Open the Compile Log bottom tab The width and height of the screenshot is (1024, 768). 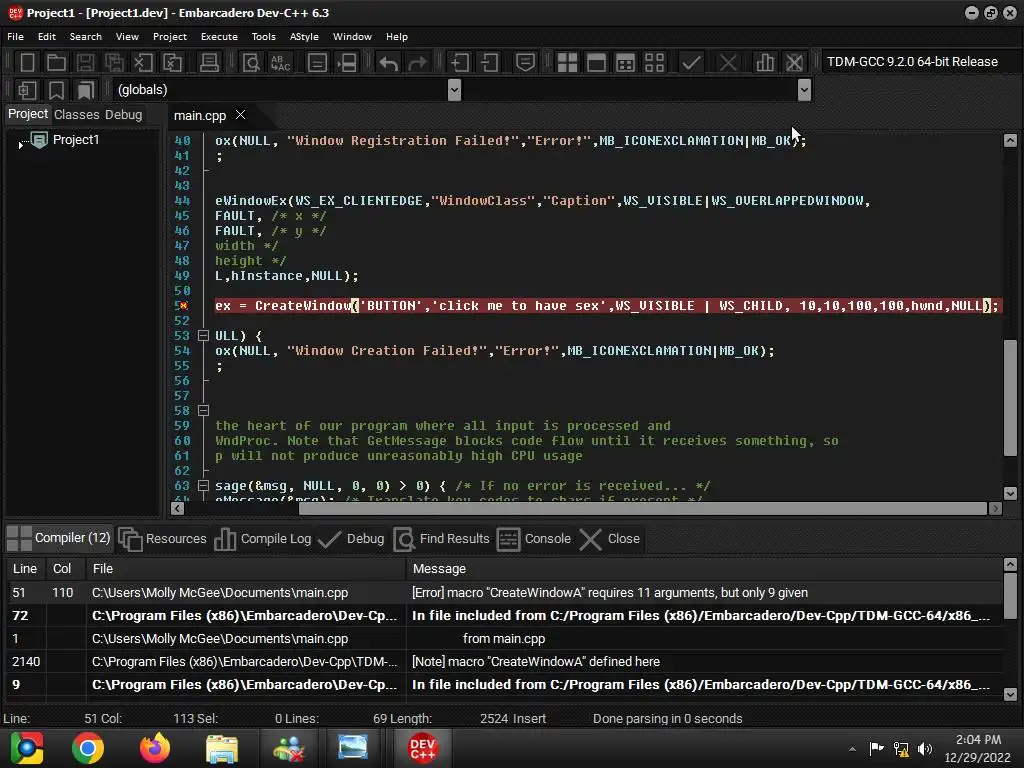(263, 539)
